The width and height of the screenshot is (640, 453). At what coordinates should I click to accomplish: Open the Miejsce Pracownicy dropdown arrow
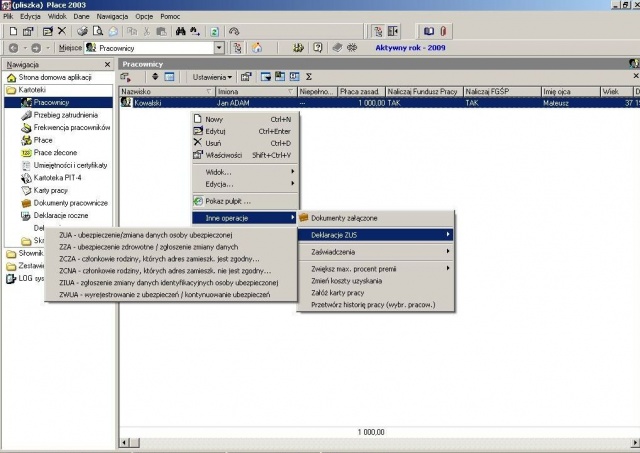point(219,48)
